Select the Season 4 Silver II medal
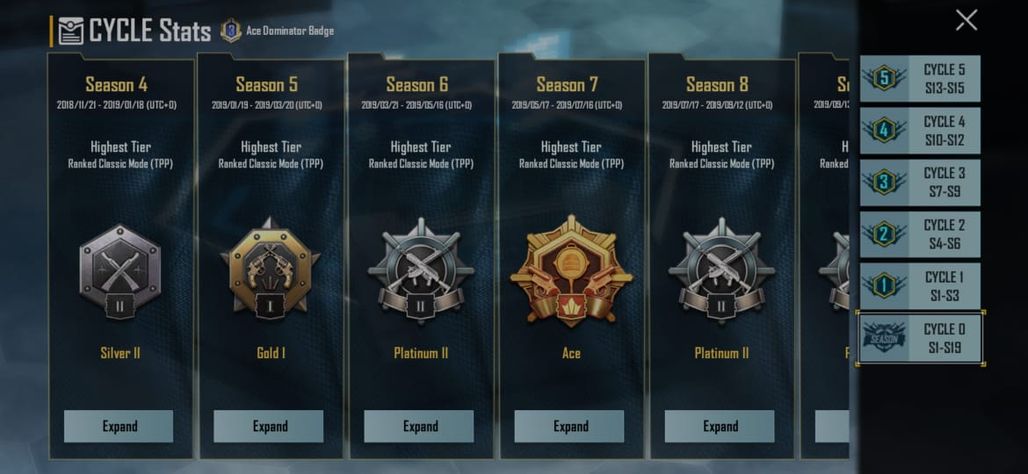Image resolution: width=1028 pixels, height=474 pixels. [x=120, y=271]
